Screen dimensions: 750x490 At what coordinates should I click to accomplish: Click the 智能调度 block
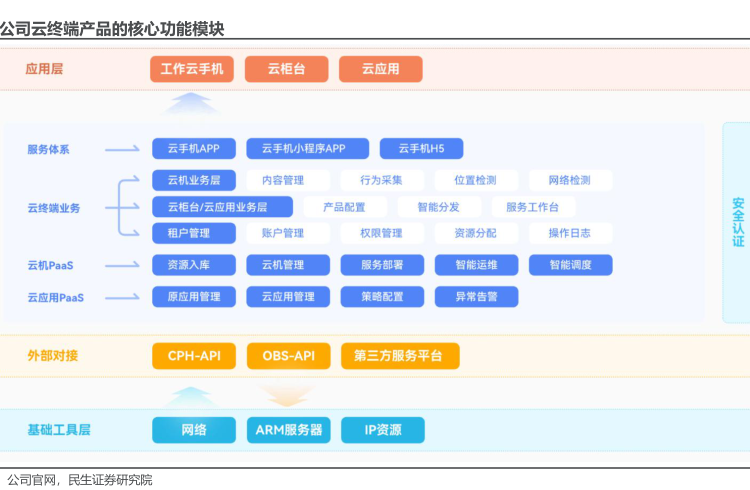pos(571,265)
